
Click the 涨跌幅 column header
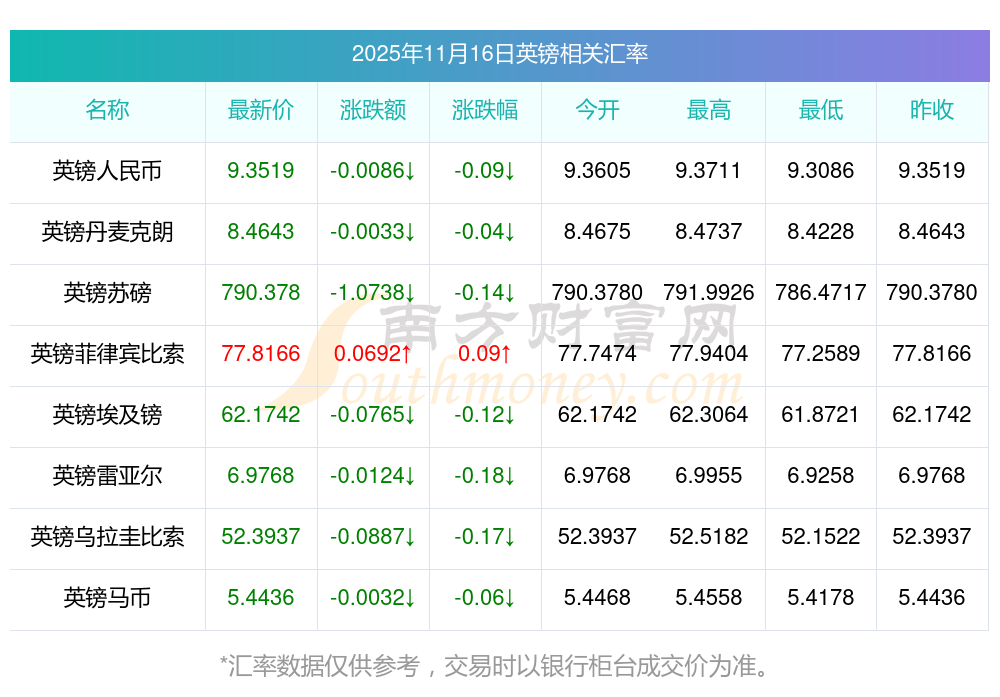pyautogui.click(x=485, y=110)
